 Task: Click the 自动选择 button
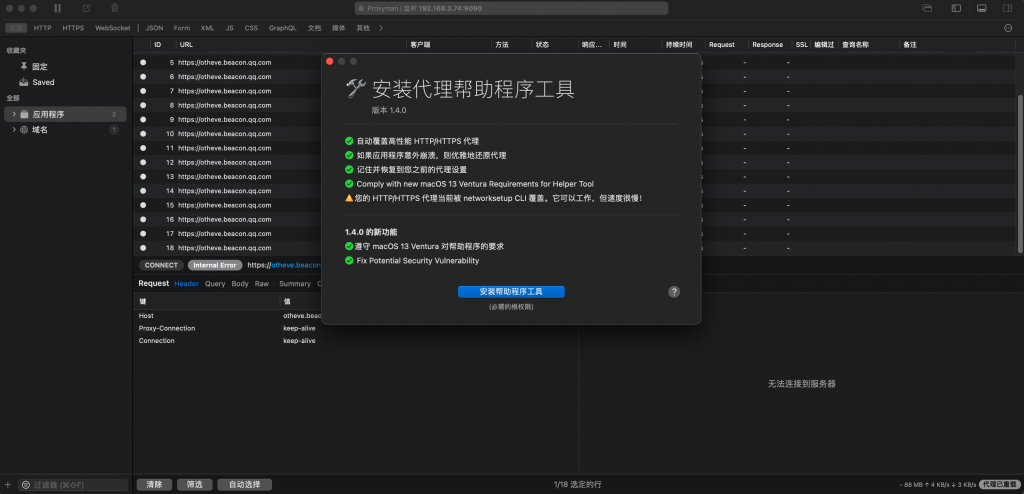[244, 485]
